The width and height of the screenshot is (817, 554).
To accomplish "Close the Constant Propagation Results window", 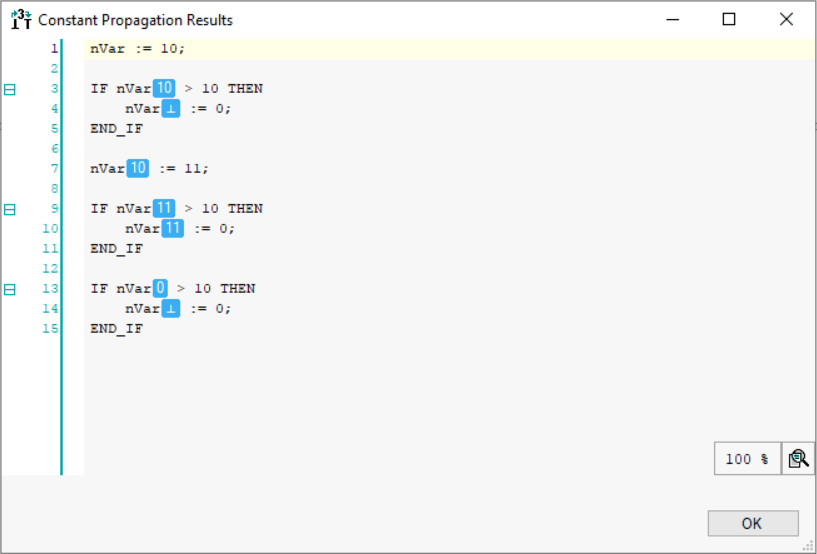I will 786,19.
